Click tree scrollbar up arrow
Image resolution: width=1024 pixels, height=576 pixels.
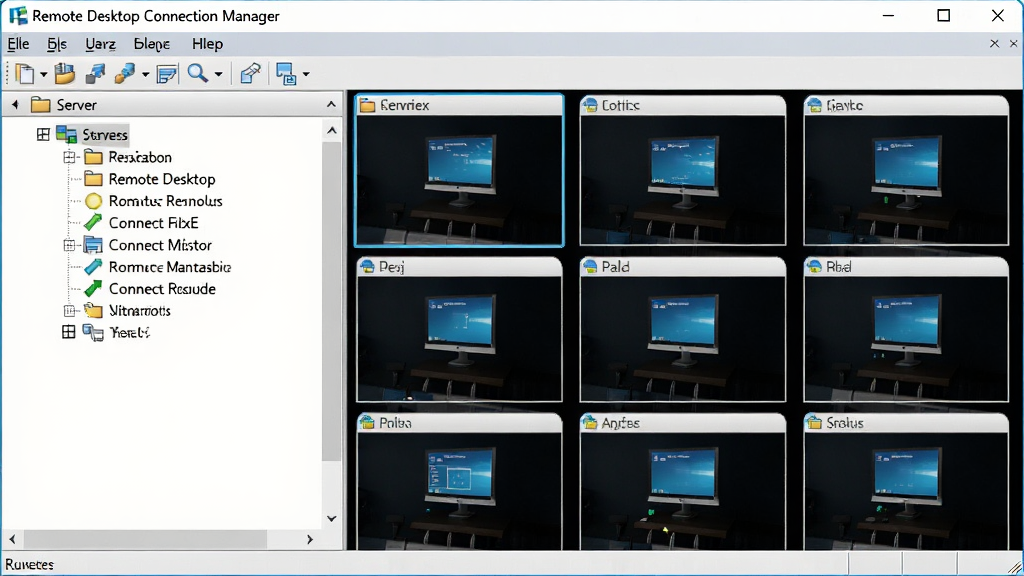(x=332, y=131)
